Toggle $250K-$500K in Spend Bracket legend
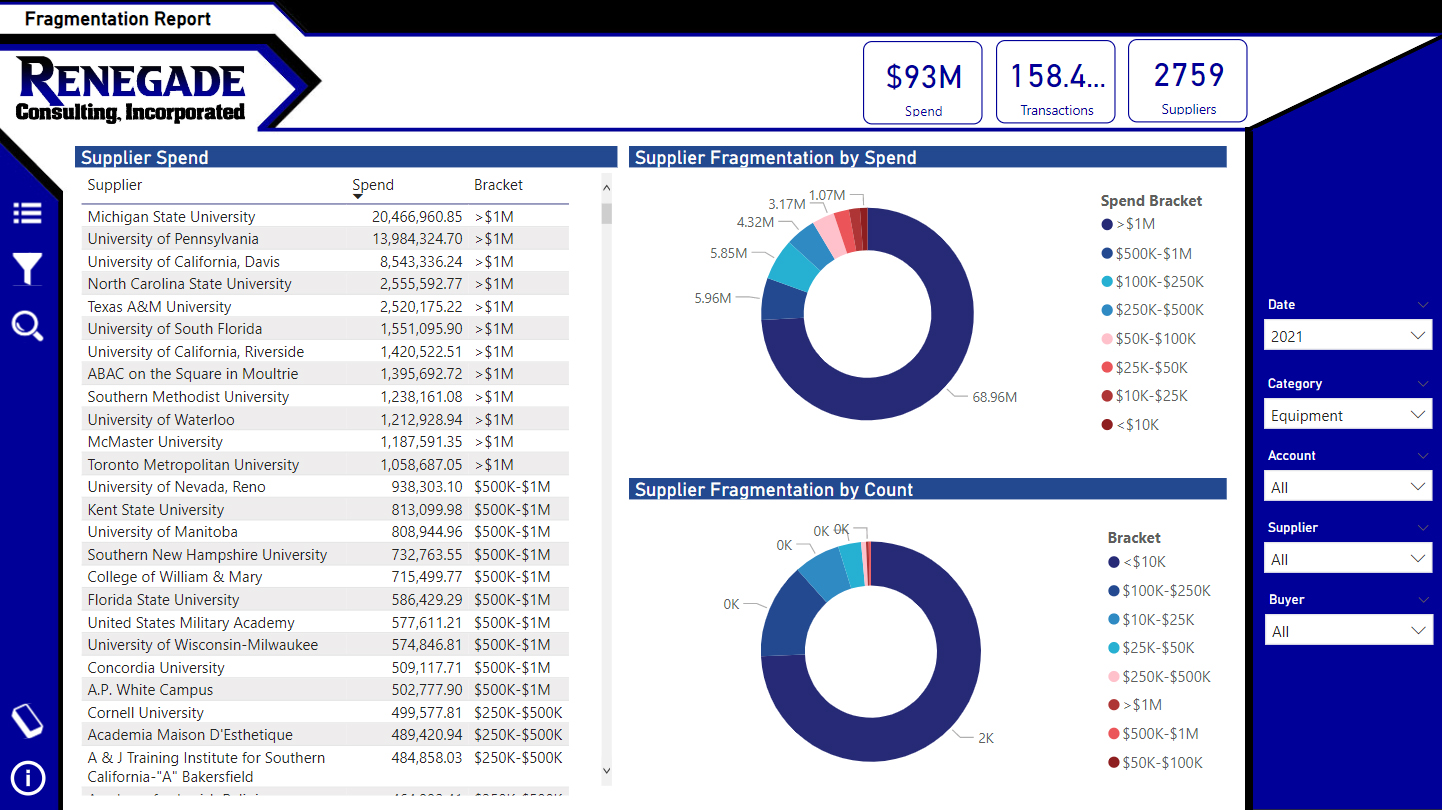Screen dimensions: 1442x810 coord(1152,310)
